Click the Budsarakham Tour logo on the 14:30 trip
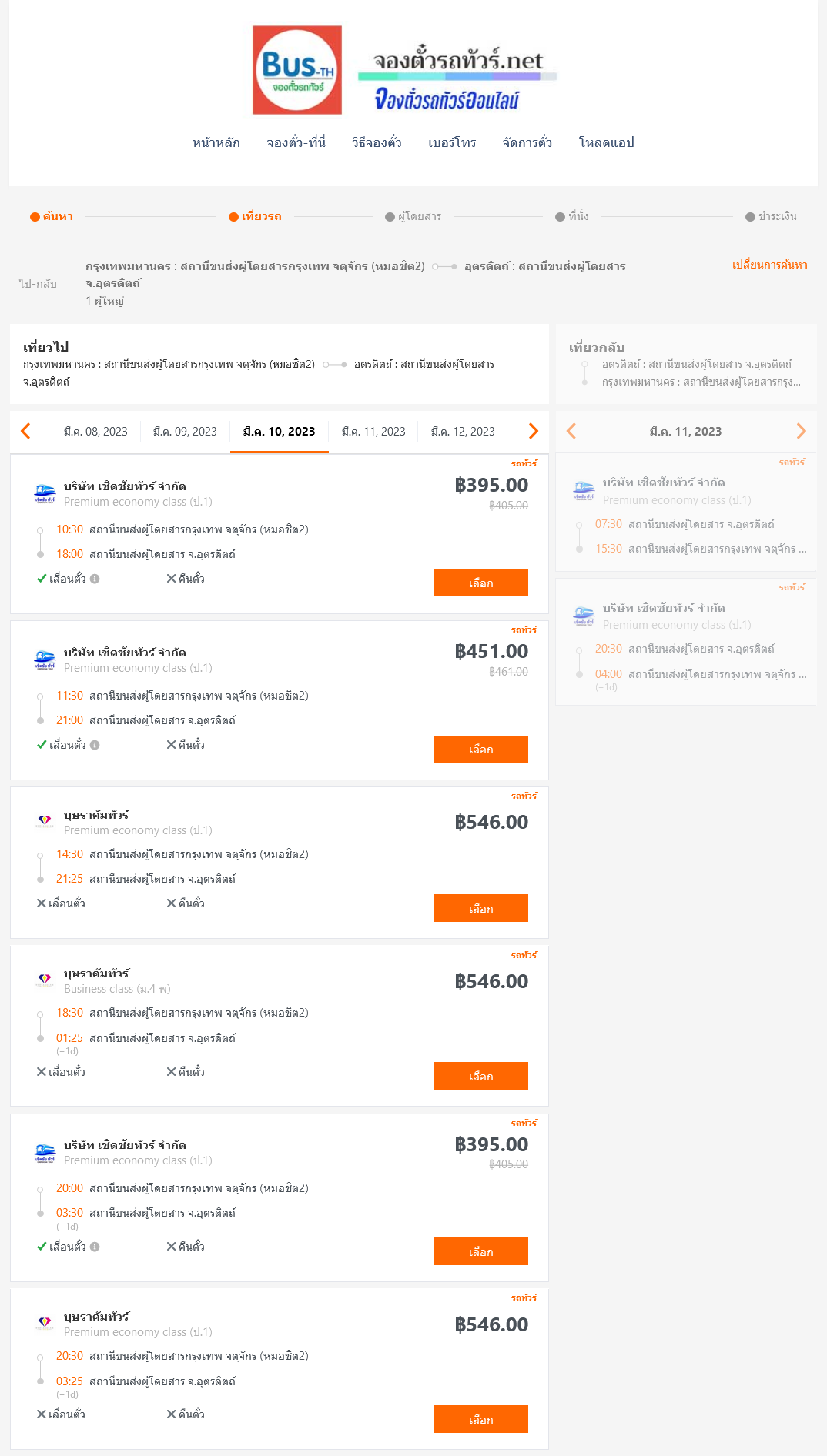 point(45,821)
